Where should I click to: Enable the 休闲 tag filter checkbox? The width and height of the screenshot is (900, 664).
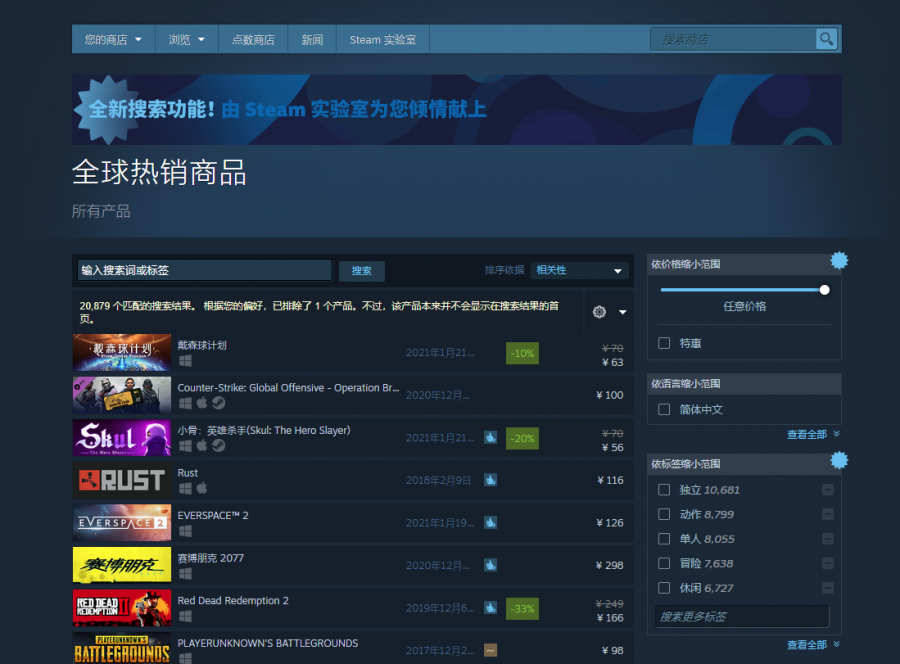click(664, 588)
